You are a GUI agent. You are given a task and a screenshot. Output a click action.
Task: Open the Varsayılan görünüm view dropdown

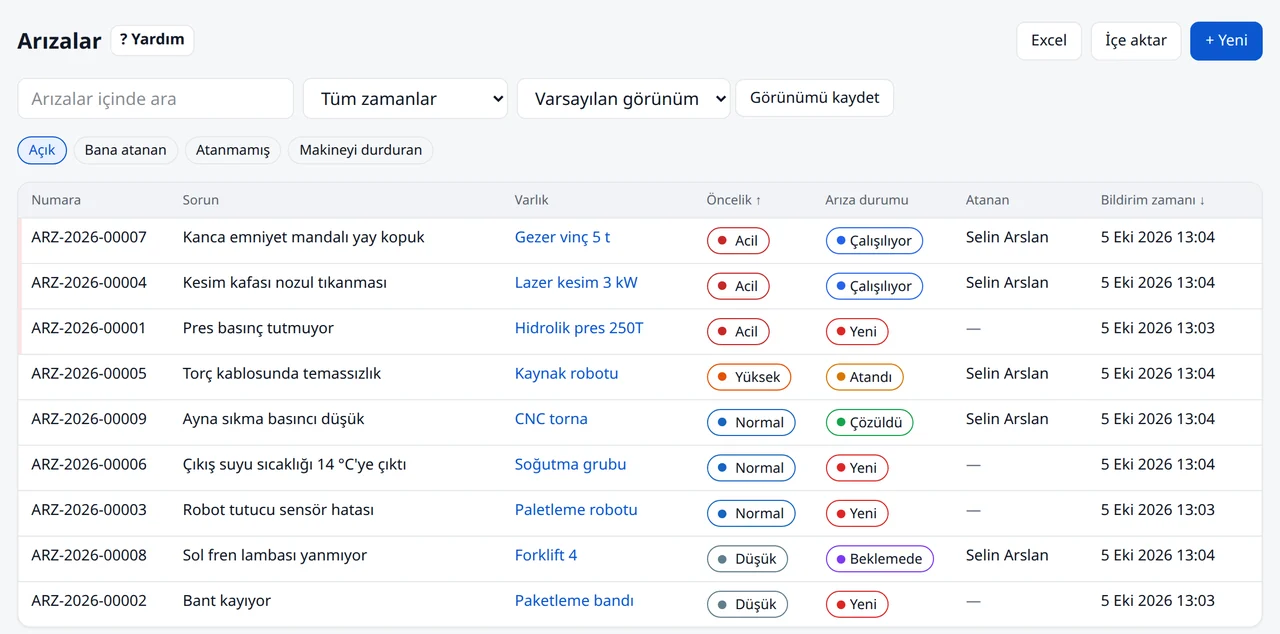click(624, 99)
